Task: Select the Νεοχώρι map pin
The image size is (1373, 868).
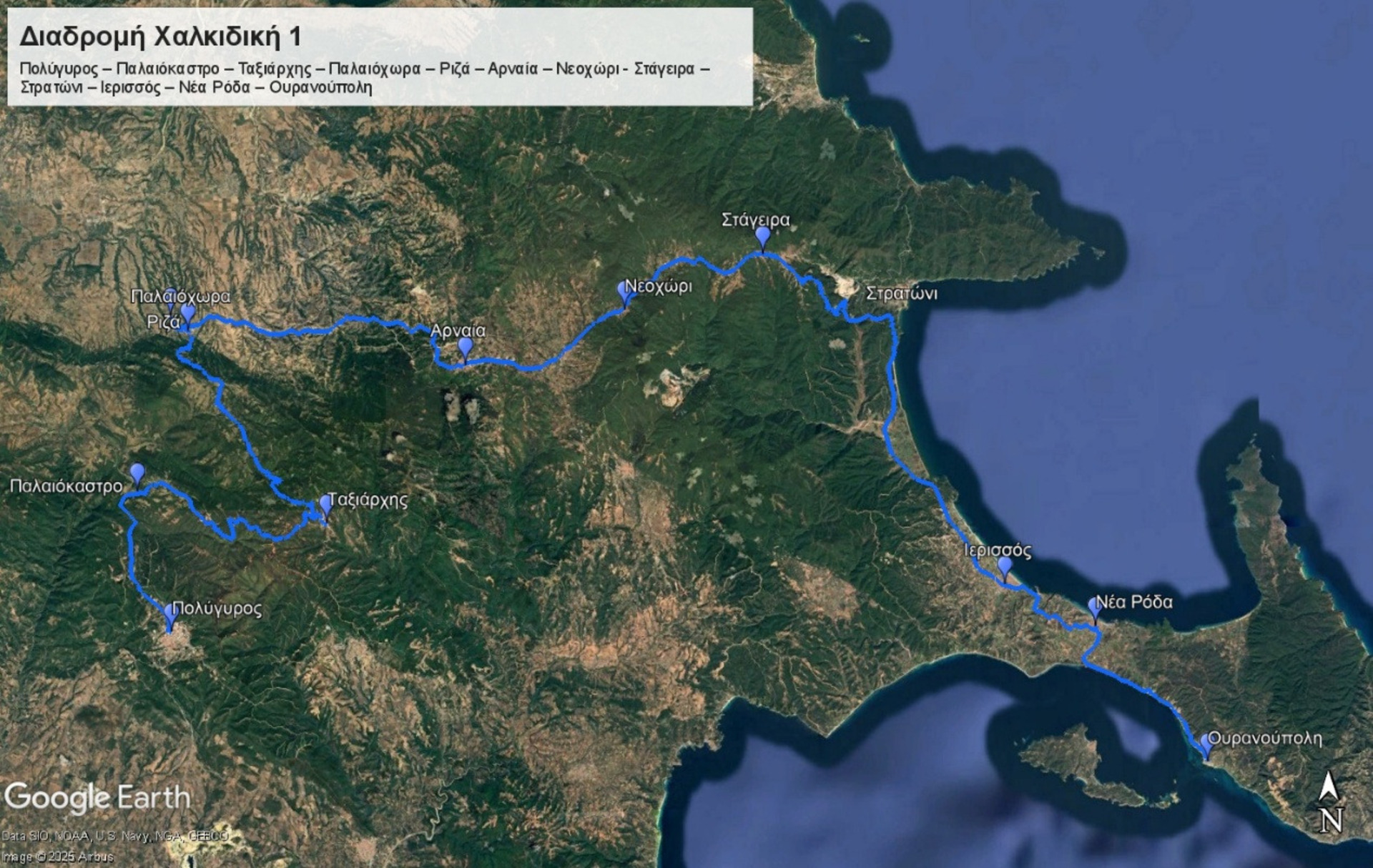Action: click(x=625, y=294)
